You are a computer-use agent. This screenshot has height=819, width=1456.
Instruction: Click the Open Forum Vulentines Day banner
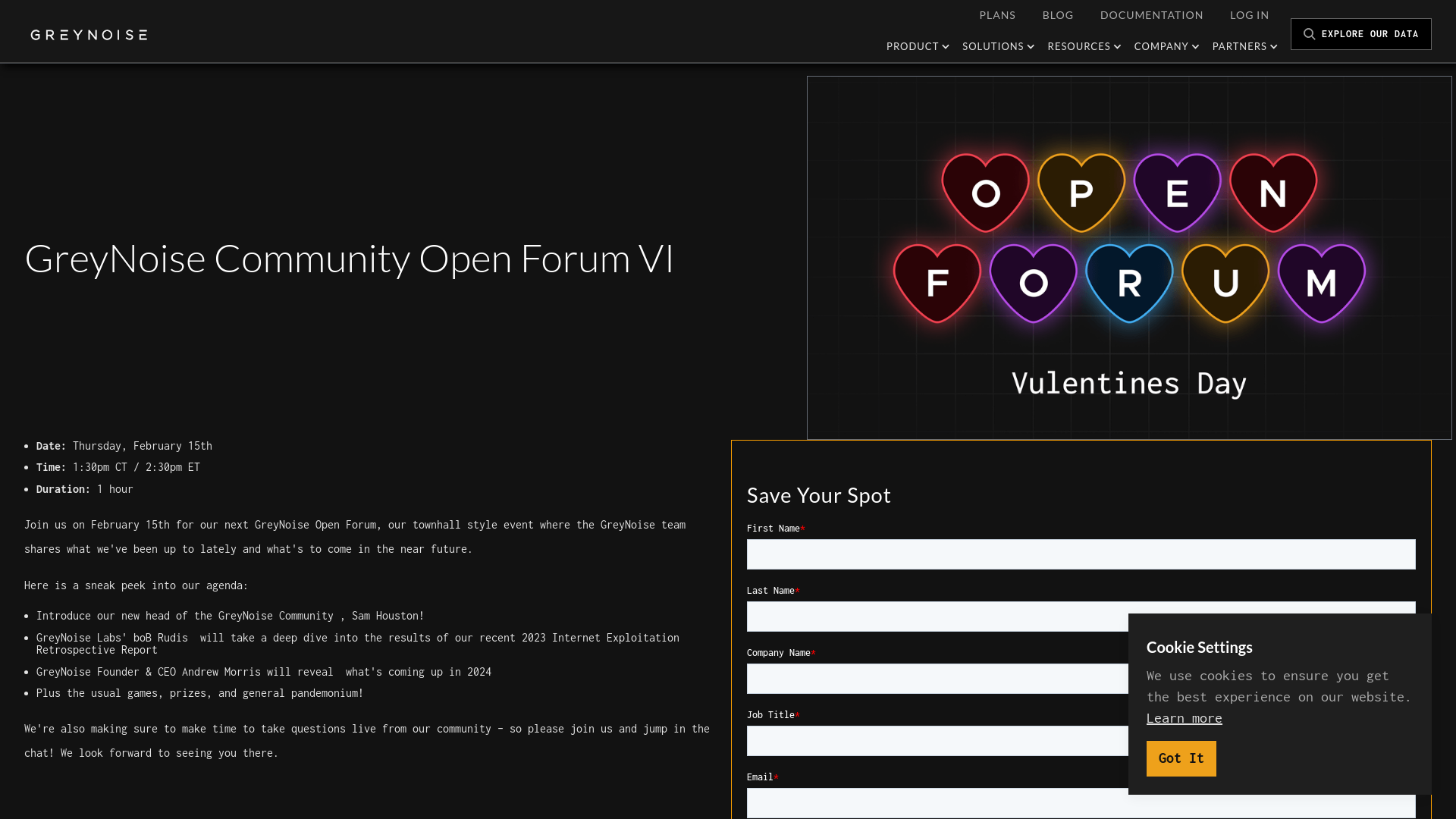pyautogui.click(x=1129, y=258)
